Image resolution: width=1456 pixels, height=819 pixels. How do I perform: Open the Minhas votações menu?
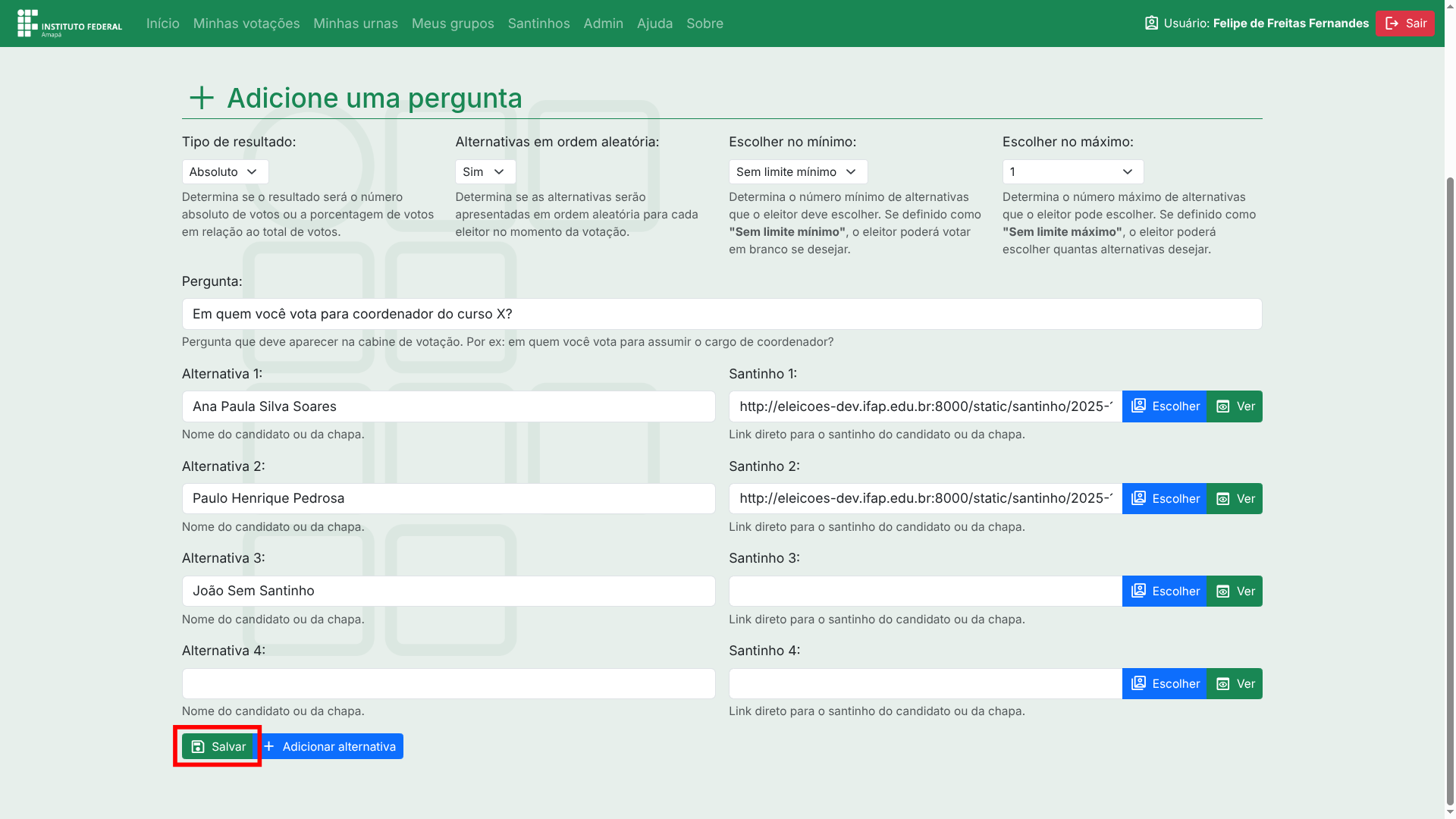click(246, 24)
